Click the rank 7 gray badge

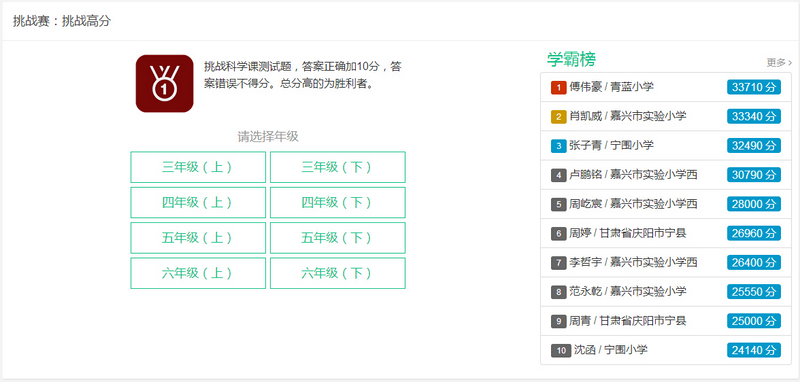pyautogui.click(x=559, y=263)
